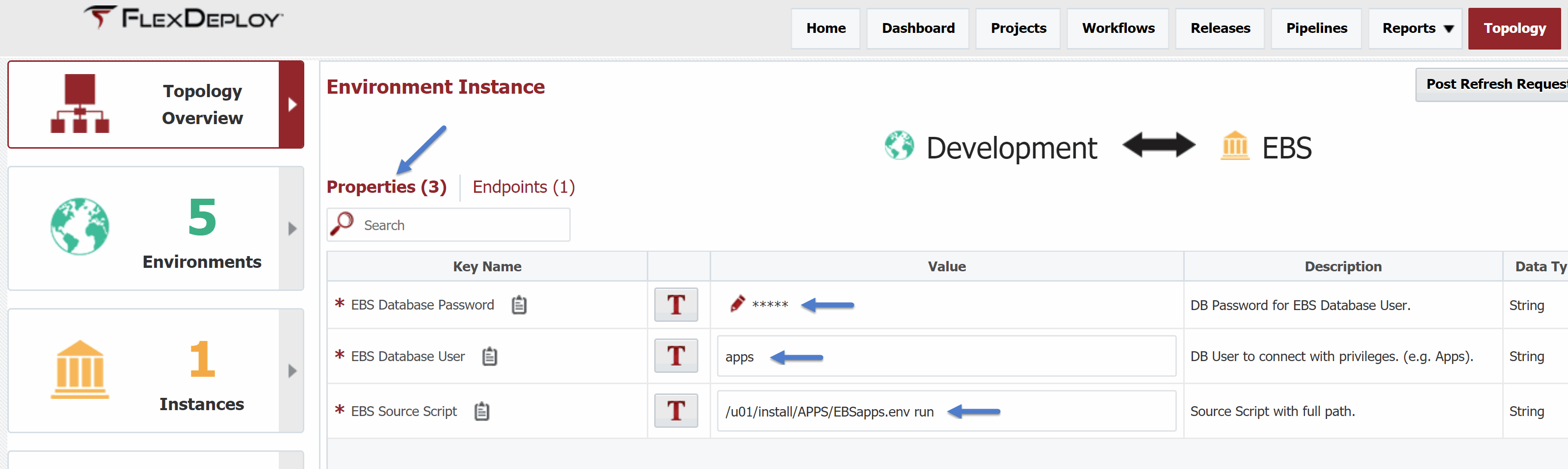
Task: Click the Environment Instance heading
Action: tap(436, 87)
